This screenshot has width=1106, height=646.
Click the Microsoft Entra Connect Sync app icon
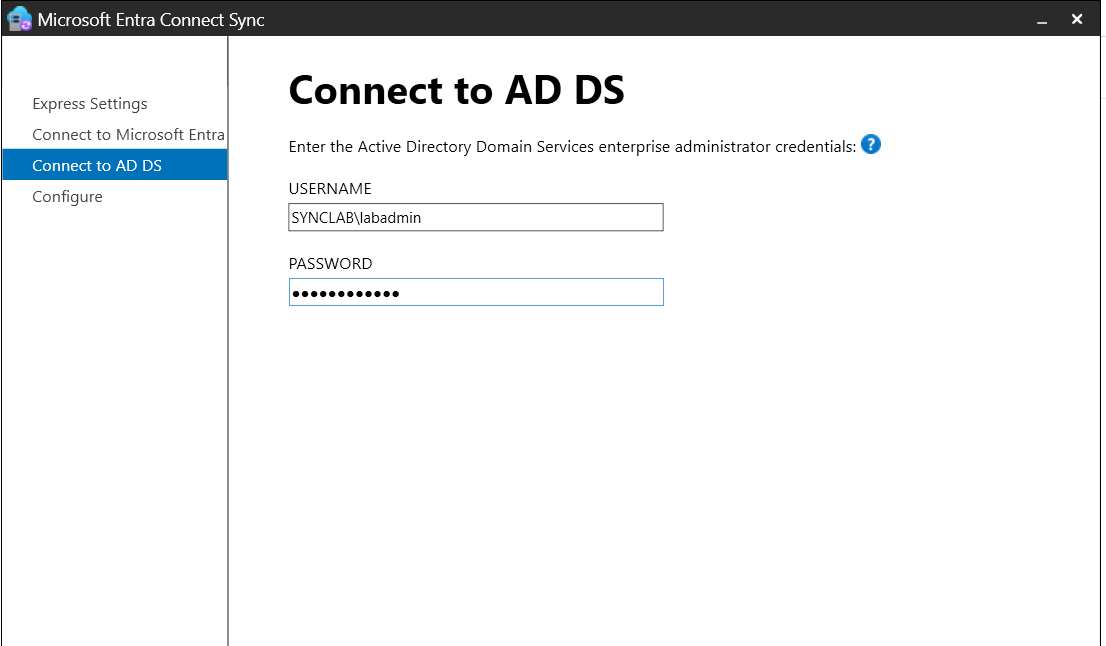(19, 19)
